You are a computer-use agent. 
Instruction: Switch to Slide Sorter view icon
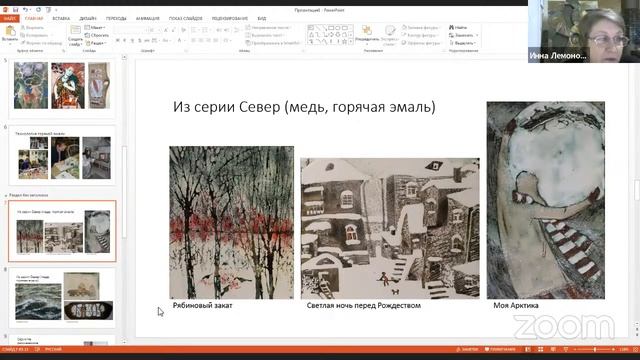pos(540,349)
